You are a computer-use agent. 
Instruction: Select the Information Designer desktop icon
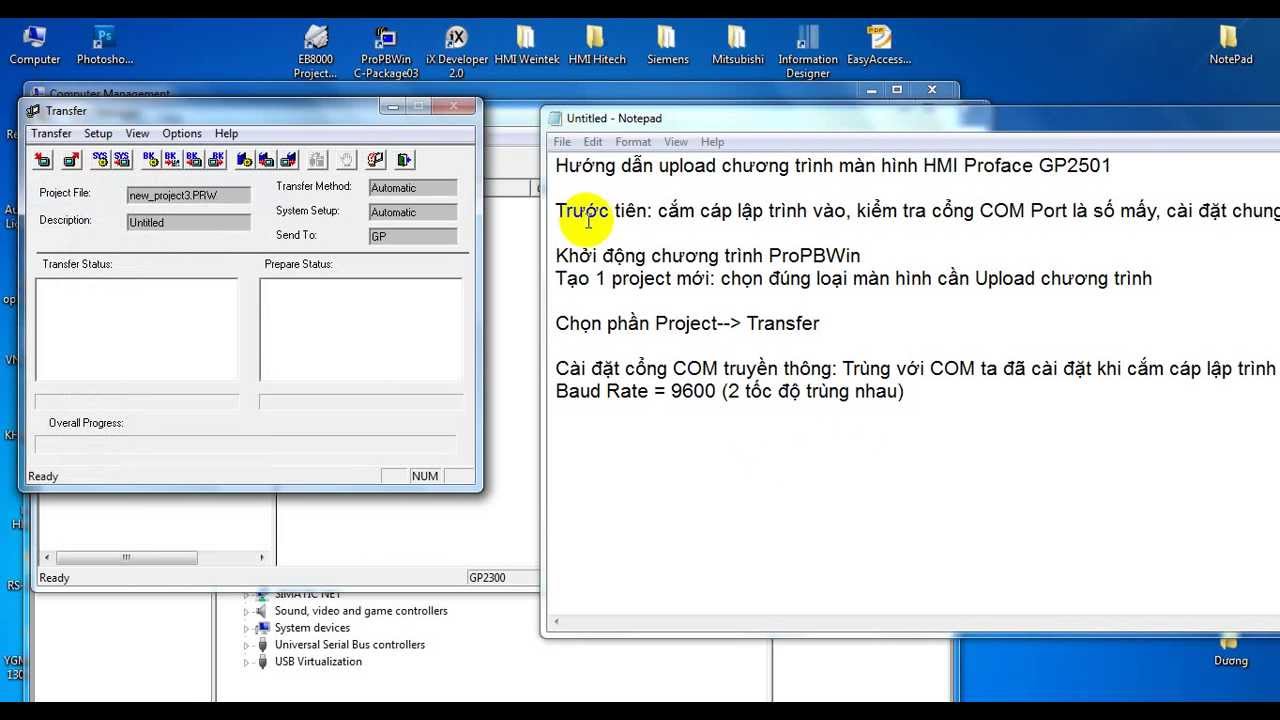(x=808, y=52)
